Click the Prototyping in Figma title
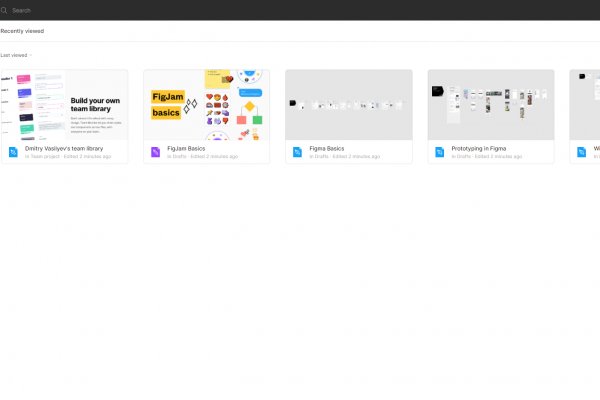Viewport: 600px width, 400px height. 478,148
